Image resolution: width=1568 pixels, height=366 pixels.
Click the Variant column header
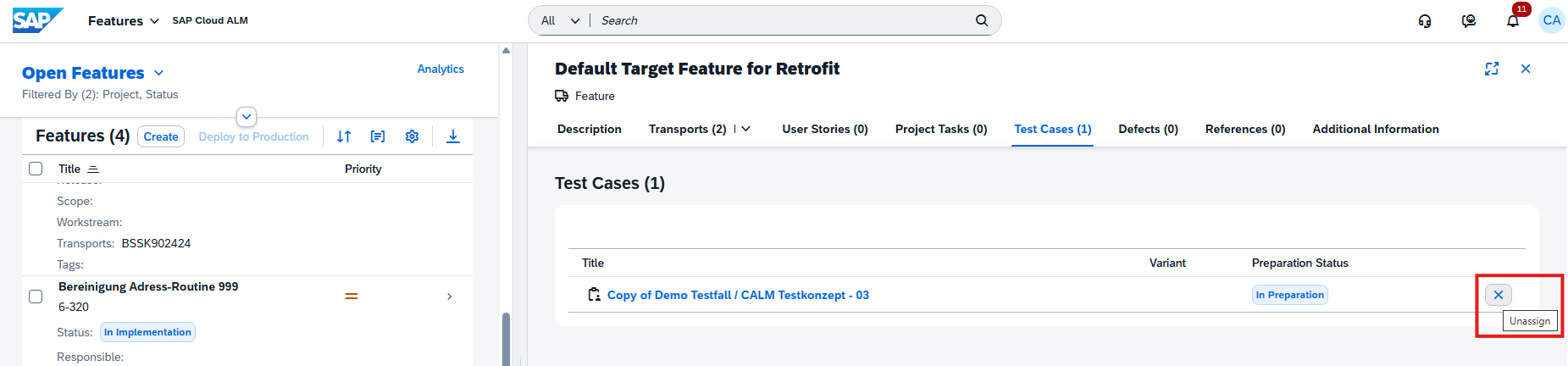click(x=1167, y=263)
